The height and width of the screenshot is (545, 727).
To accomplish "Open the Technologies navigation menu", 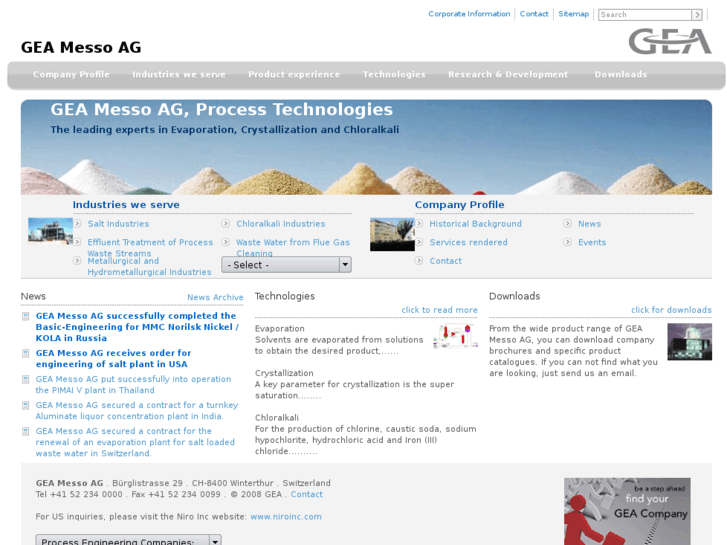I will (394, 75).
